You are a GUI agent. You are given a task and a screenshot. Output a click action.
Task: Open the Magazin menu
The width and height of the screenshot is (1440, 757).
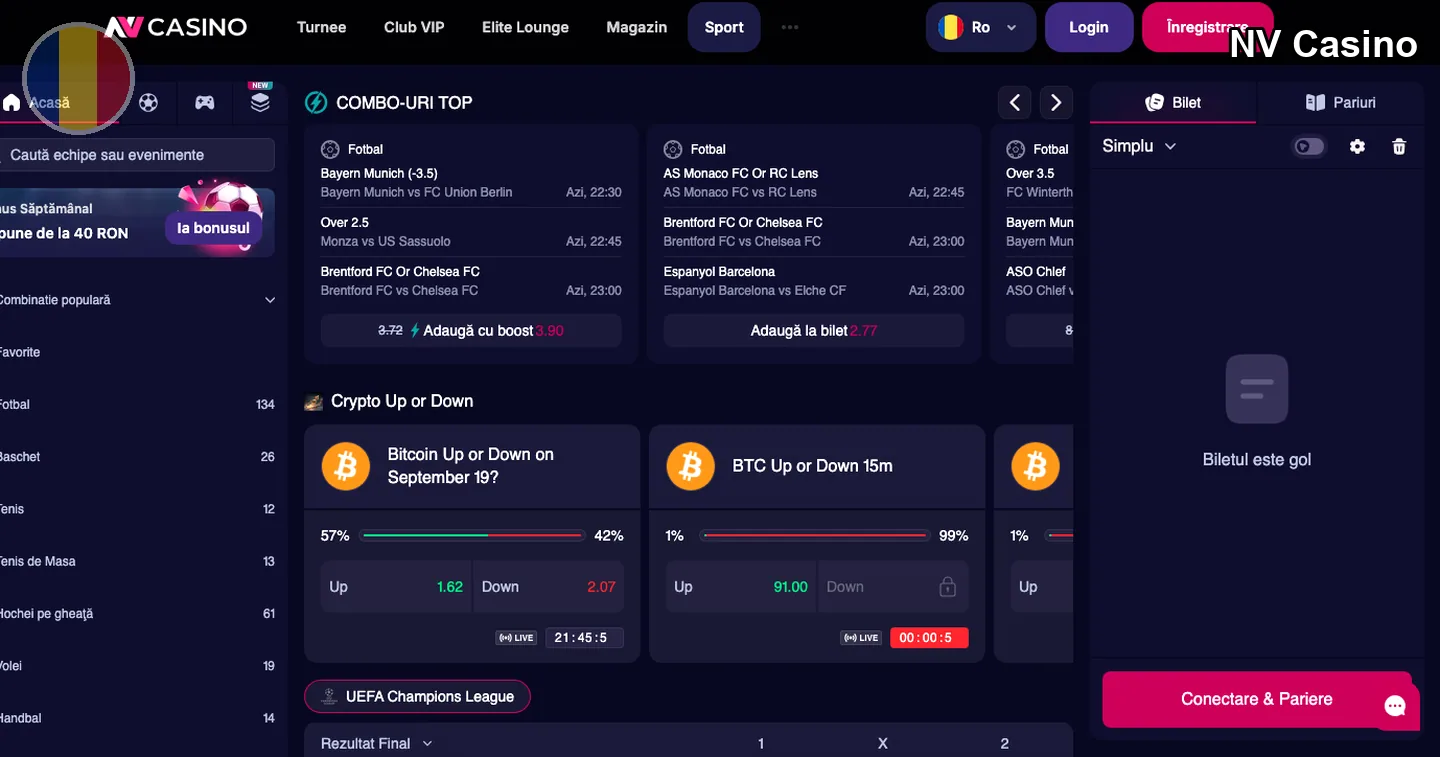637,27
